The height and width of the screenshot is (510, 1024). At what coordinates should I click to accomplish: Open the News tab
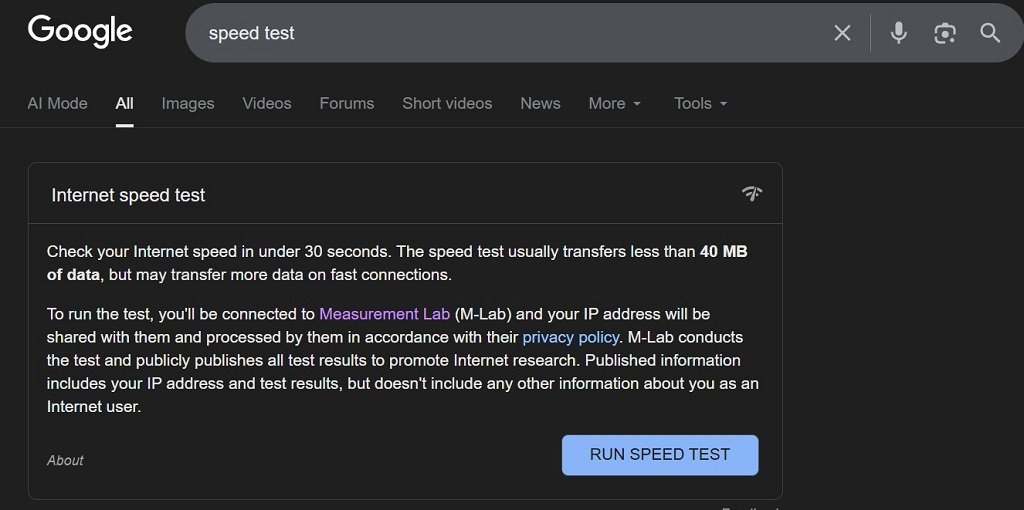point(540,103)
